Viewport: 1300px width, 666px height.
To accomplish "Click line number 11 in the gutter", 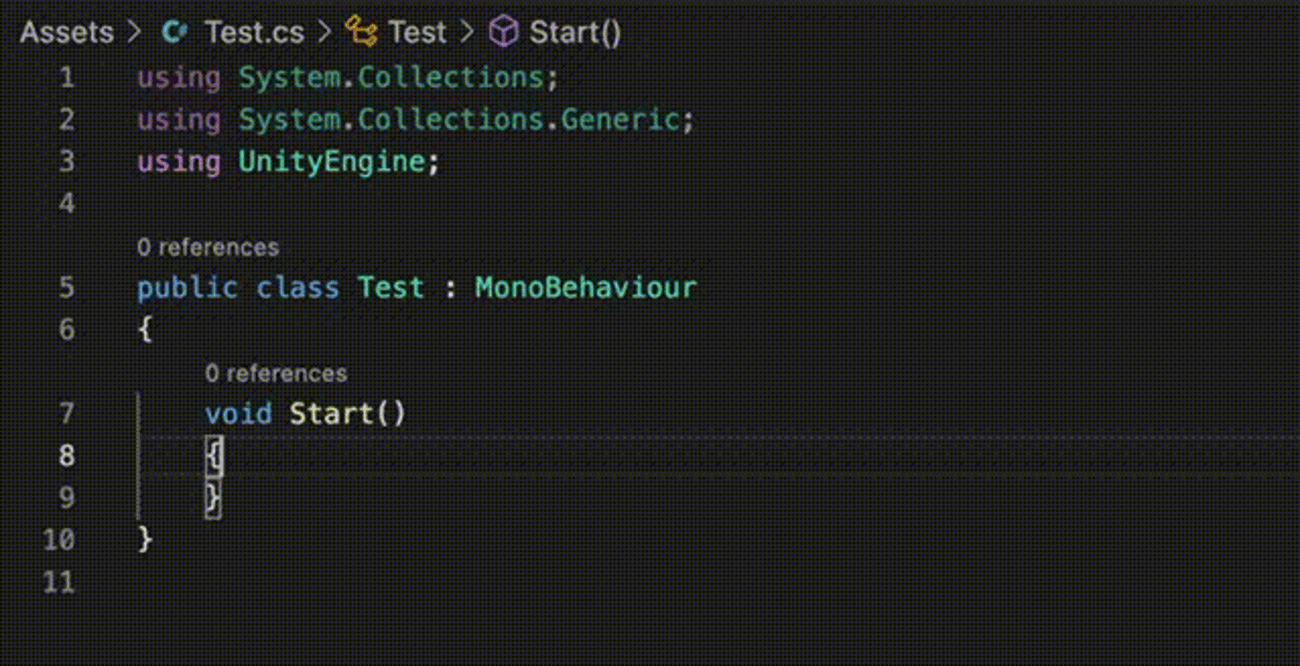I will pyautogui.click(x=60, y=582).
